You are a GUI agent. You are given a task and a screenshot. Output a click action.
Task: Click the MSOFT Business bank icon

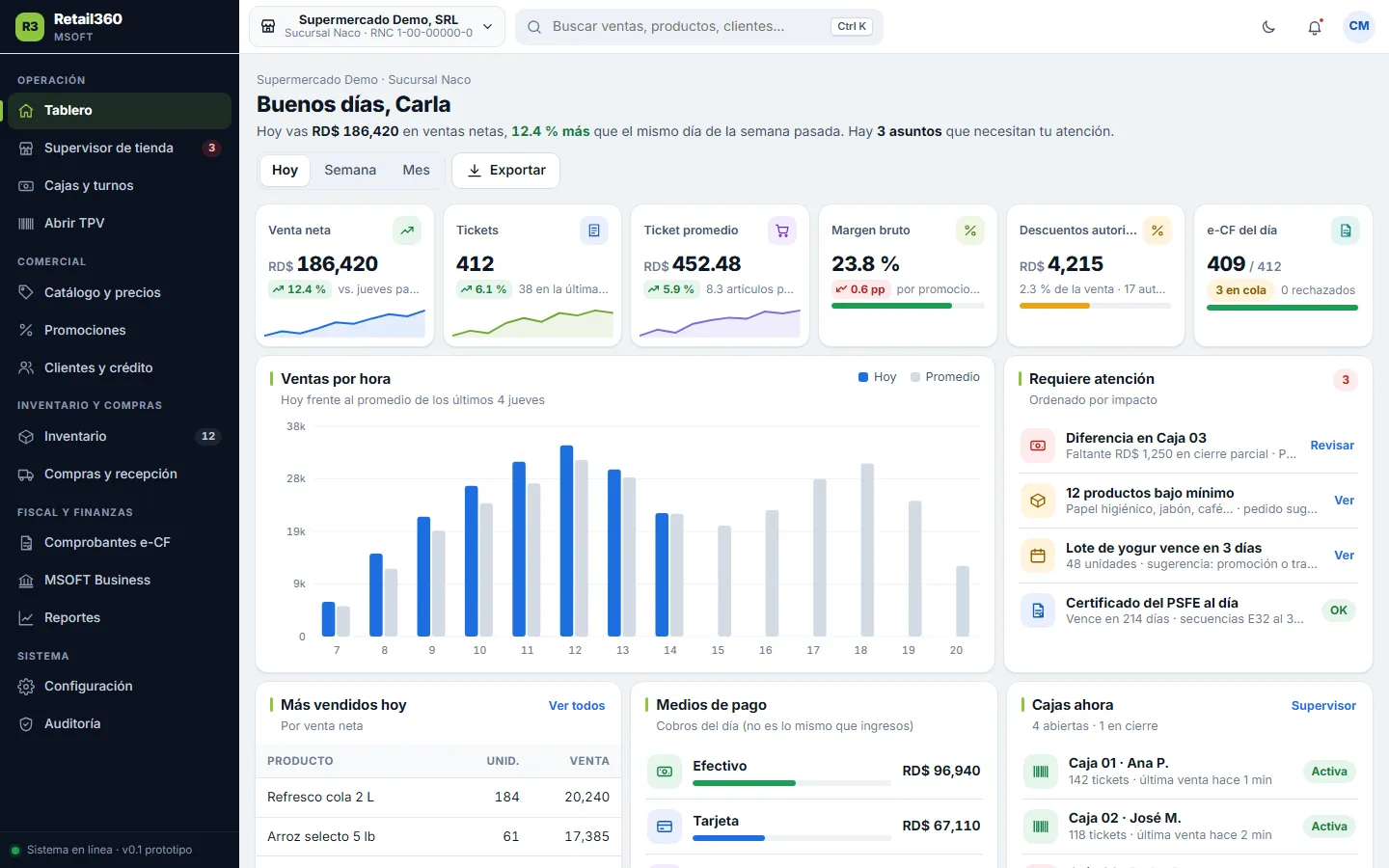[26, 581]
